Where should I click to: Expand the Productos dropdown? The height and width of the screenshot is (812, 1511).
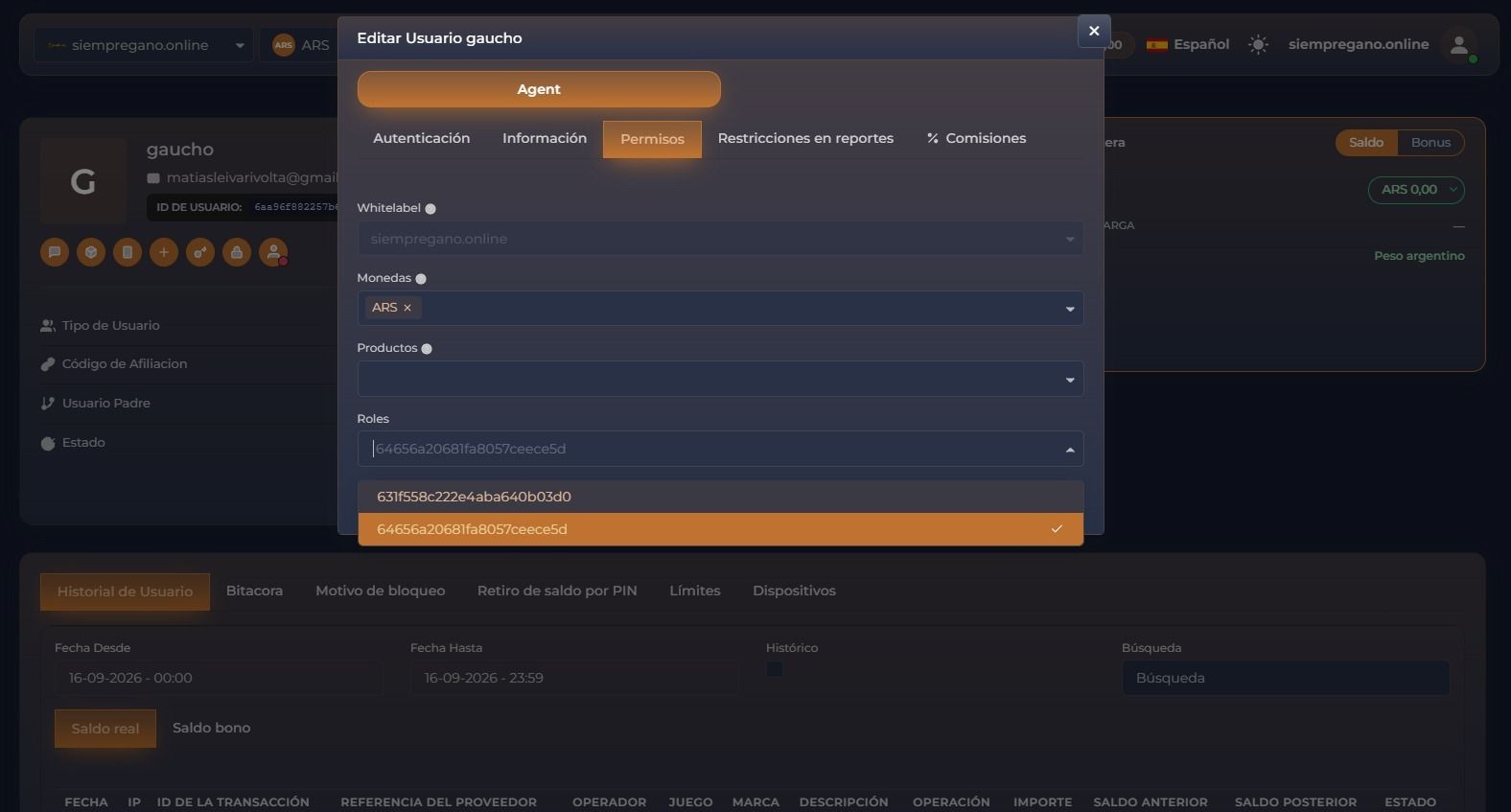[x=721, y=379]
